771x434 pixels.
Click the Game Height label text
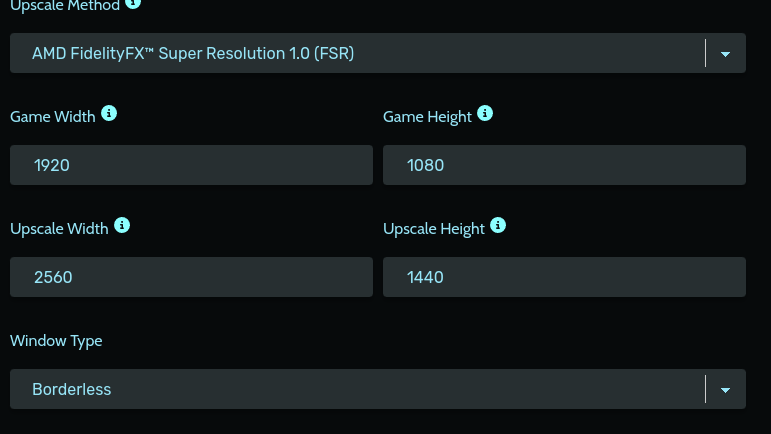[427, 117]
